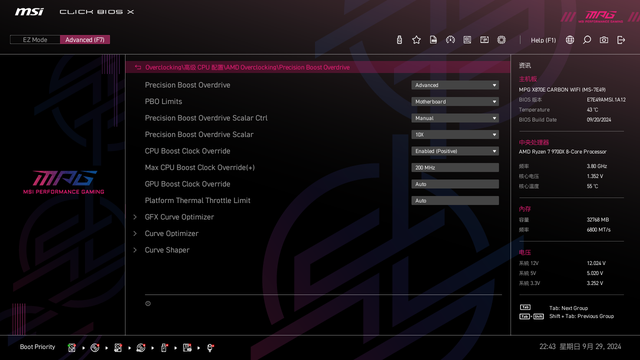The width and height of the screenshot is (640, 360).
Task: Click AMD Ryzen 7 9700X processor name
Action: pos(562,152)
